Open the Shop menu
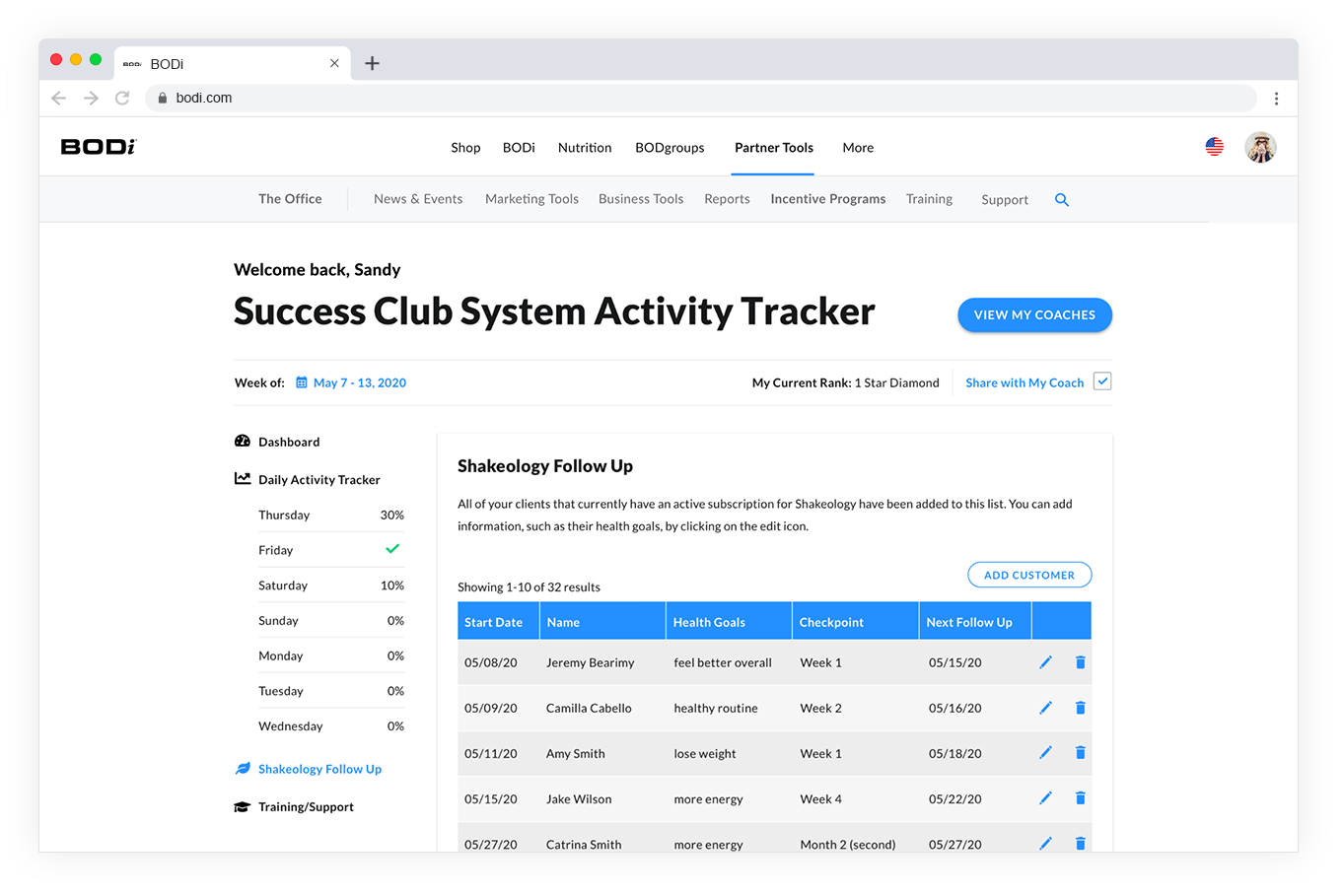1343x896 pixels. pyautogui.click(x=465, y=148)
